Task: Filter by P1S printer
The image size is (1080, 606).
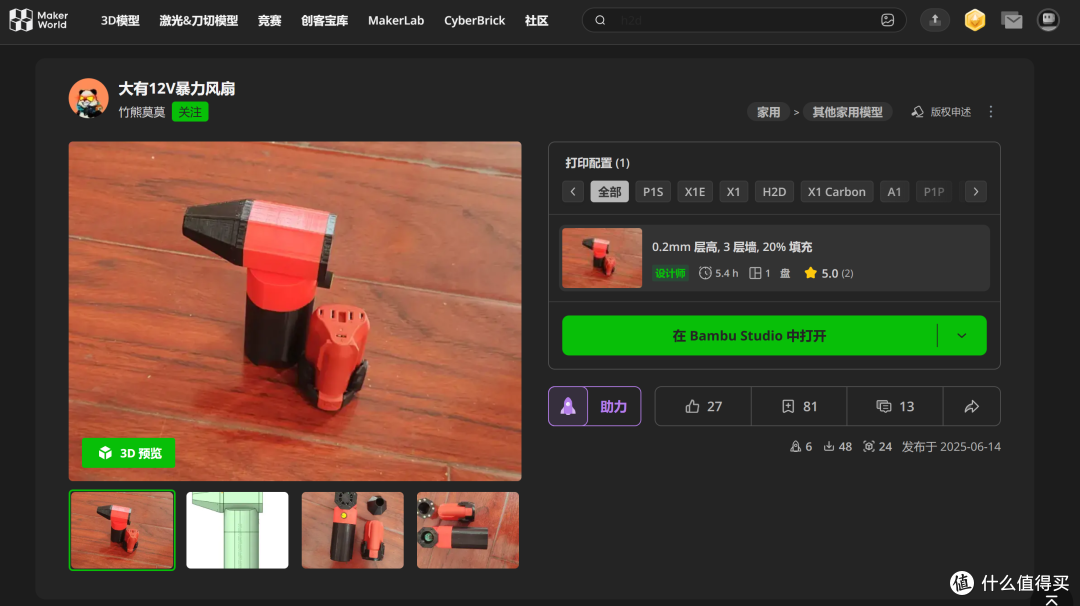Action: pyautogui.click(x=653, y=191)
